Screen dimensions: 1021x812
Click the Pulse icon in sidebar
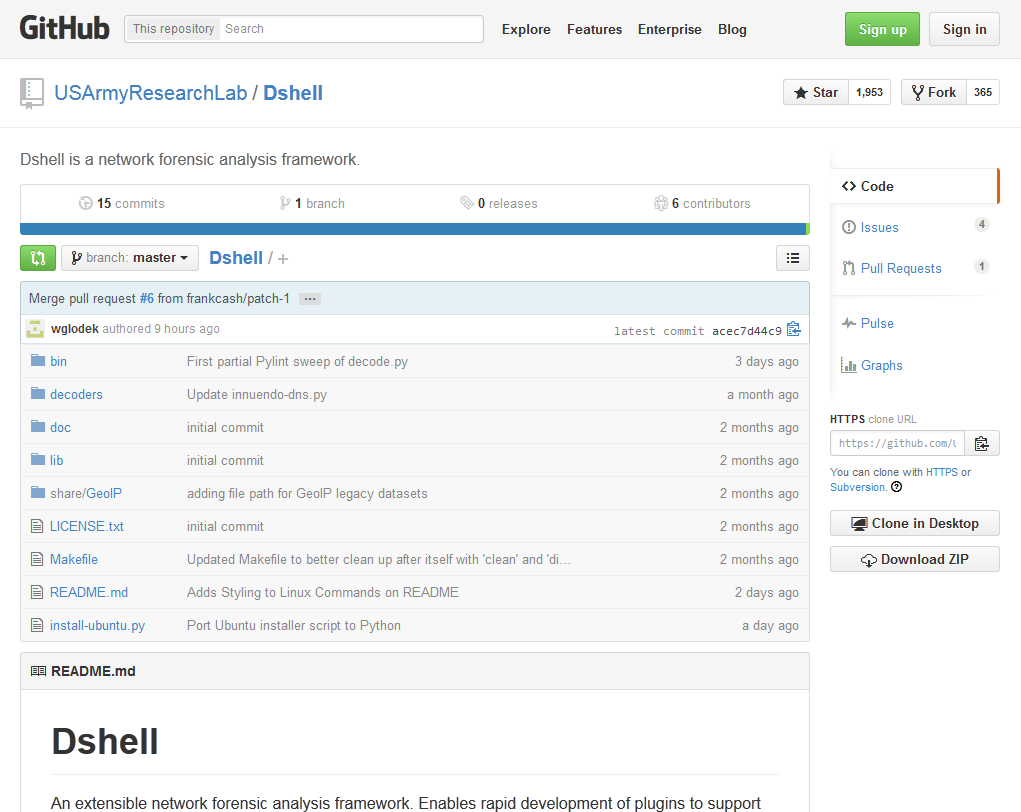point(848,323)
